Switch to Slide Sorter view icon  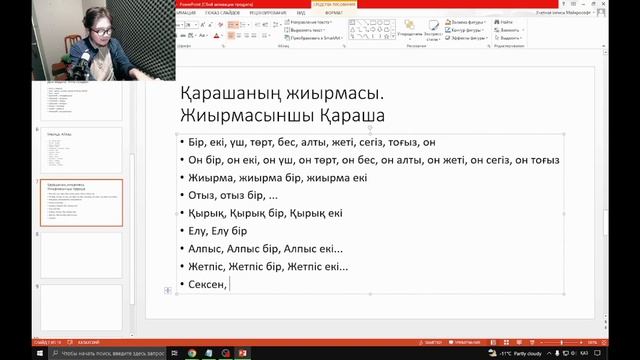[x=506, y=342]
